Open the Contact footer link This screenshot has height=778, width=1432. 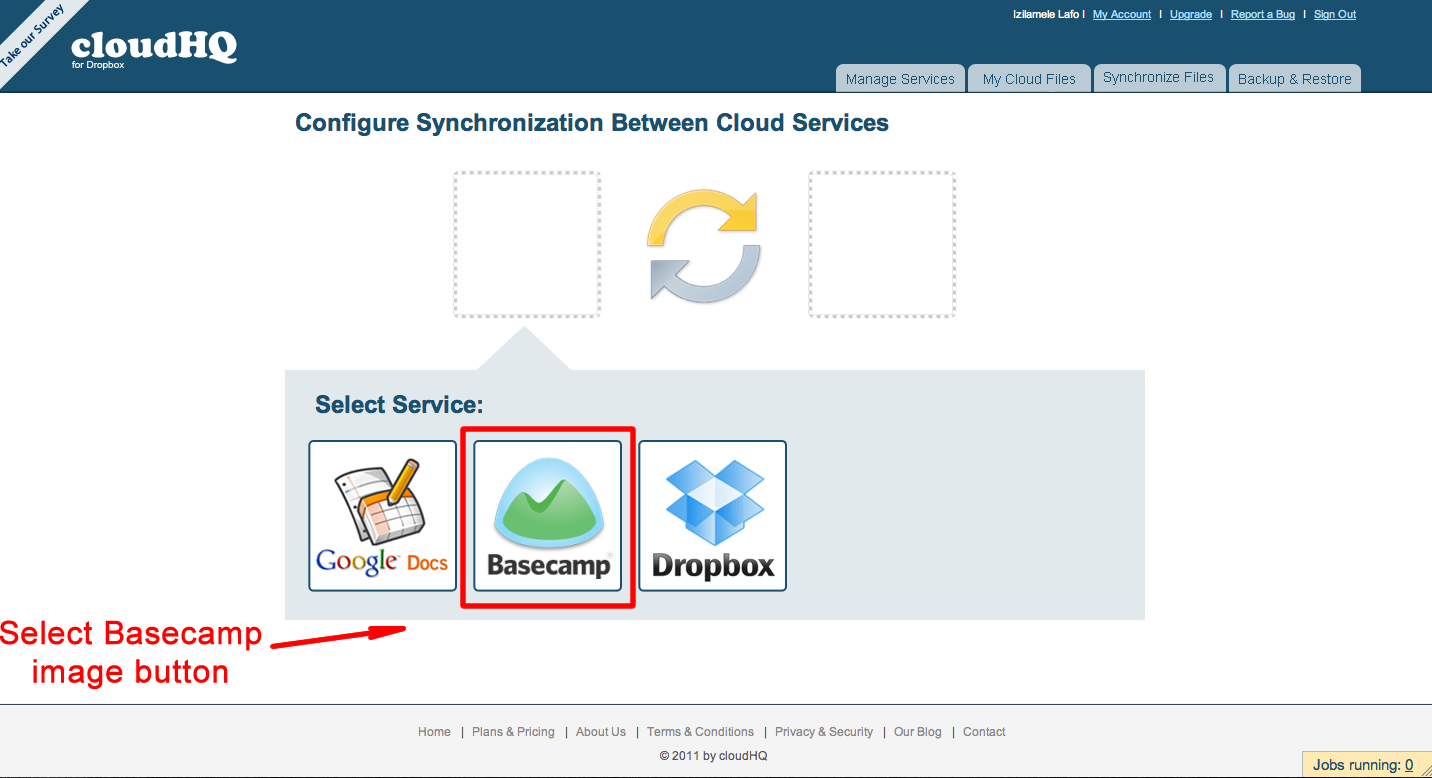[x=984, y=732]
